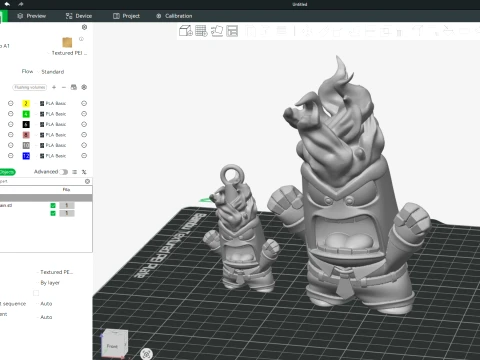Open PLA Basic dropdown for filament 4
The width and height of the screenshot is (480, 360).
point(53,114)
